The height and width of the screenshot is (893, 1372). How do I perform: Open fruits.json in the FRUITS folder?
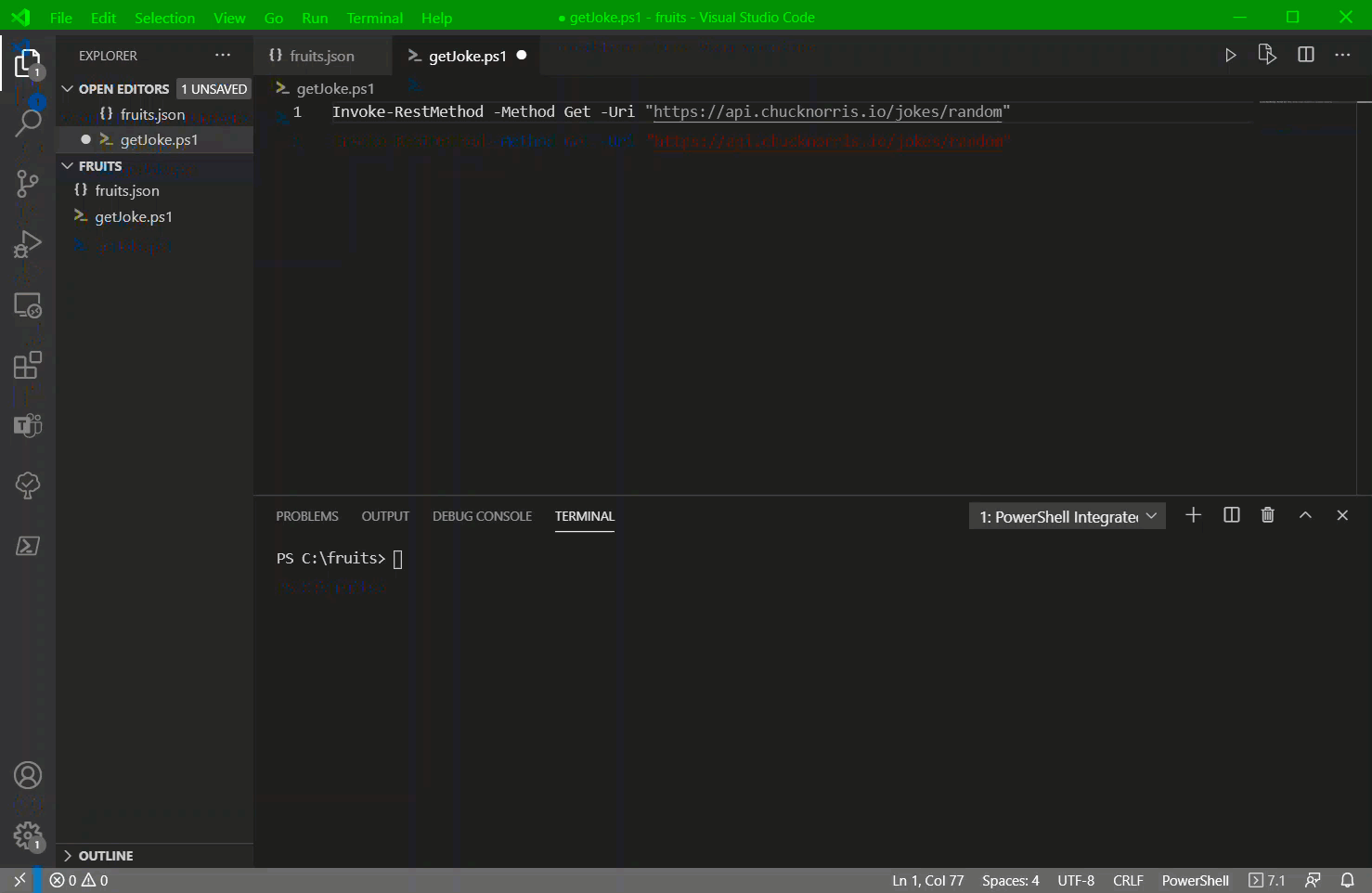(x=154, y=190)
